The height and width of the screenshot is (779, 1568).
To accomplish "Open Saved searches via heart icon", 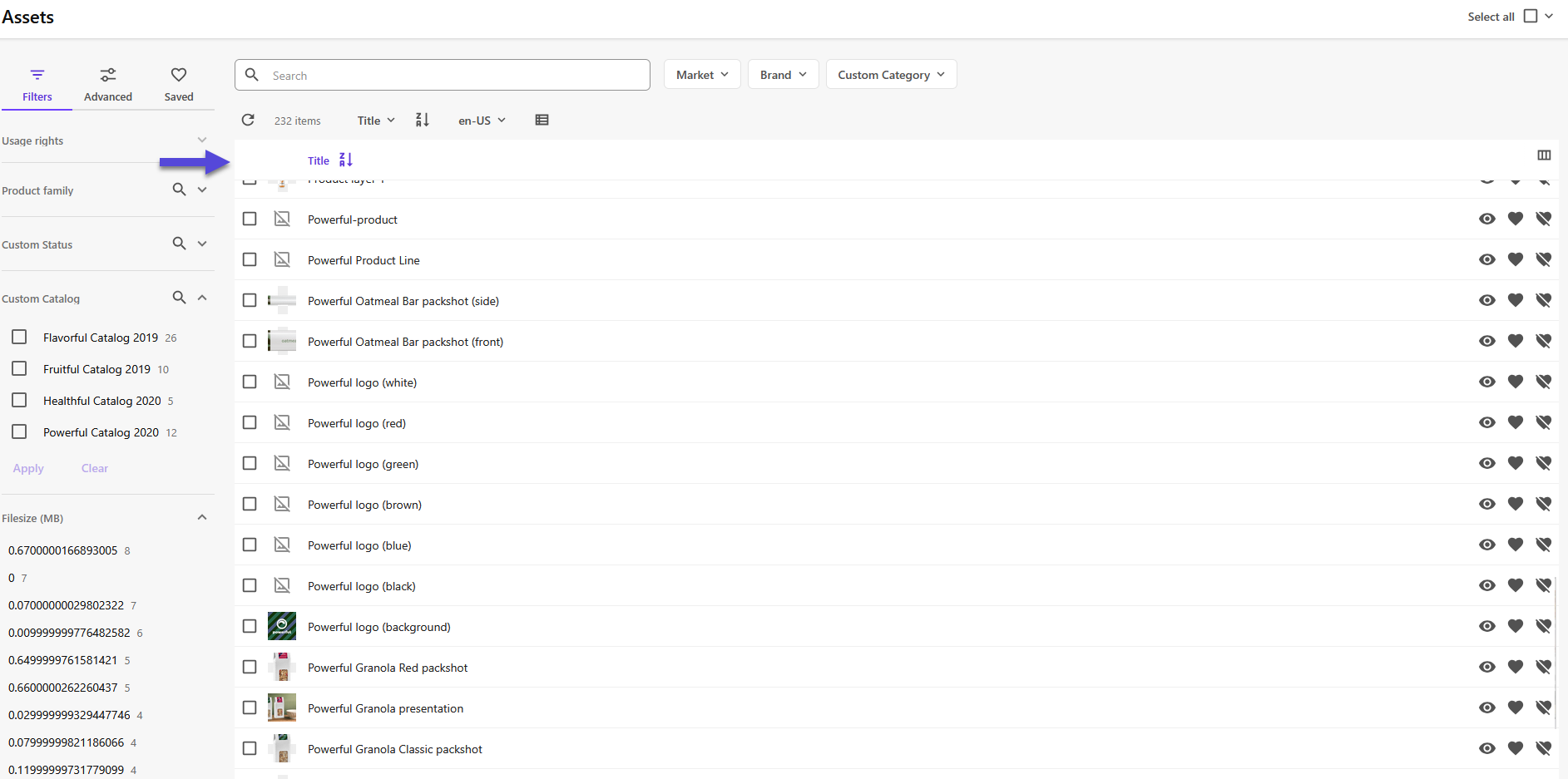I will click(178, 74).
